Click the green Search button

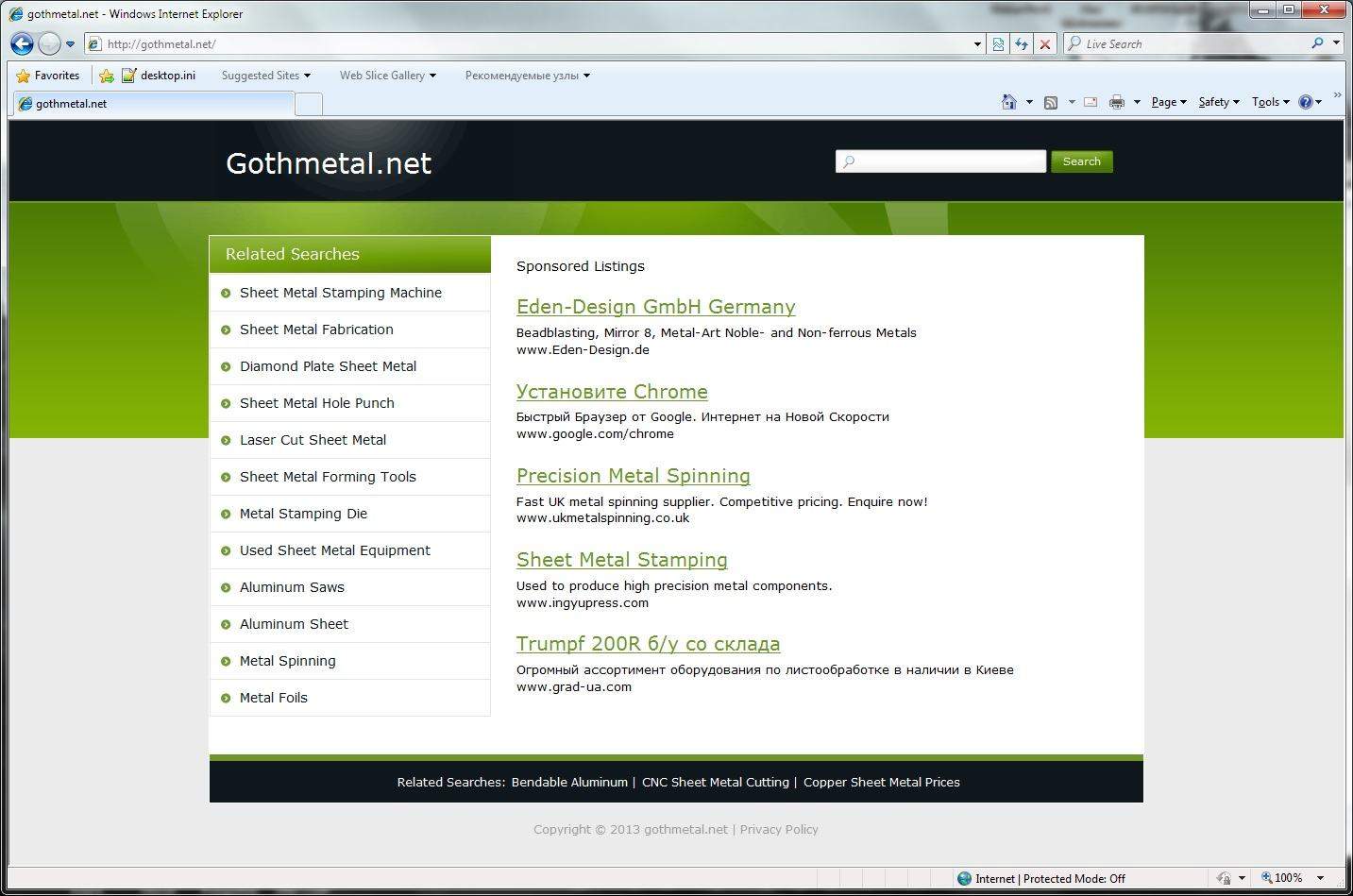click(x=1082, y=161)
